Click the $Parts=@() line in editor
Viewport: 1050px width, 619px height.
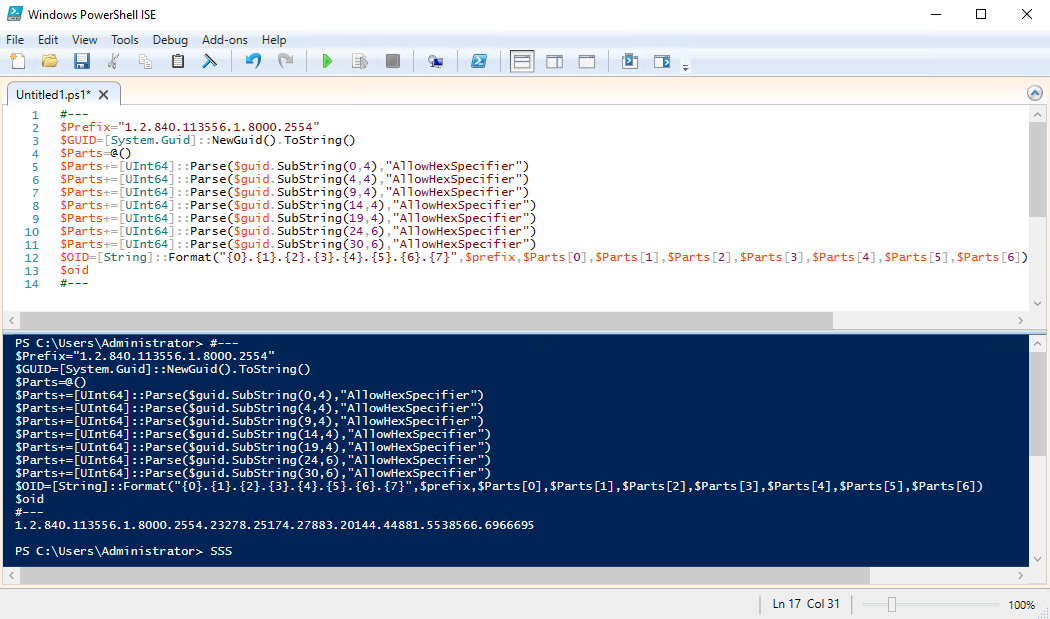point(96,153)
